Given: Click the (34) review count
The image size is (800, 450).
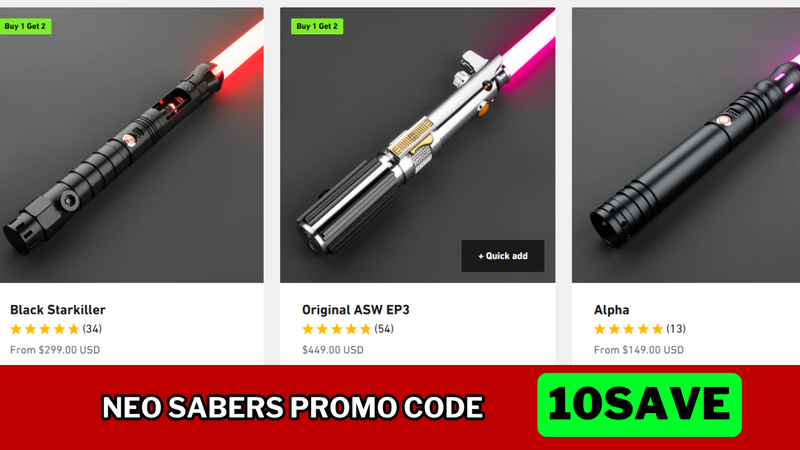Looking at the screenshot, I should tap(92, 329).
